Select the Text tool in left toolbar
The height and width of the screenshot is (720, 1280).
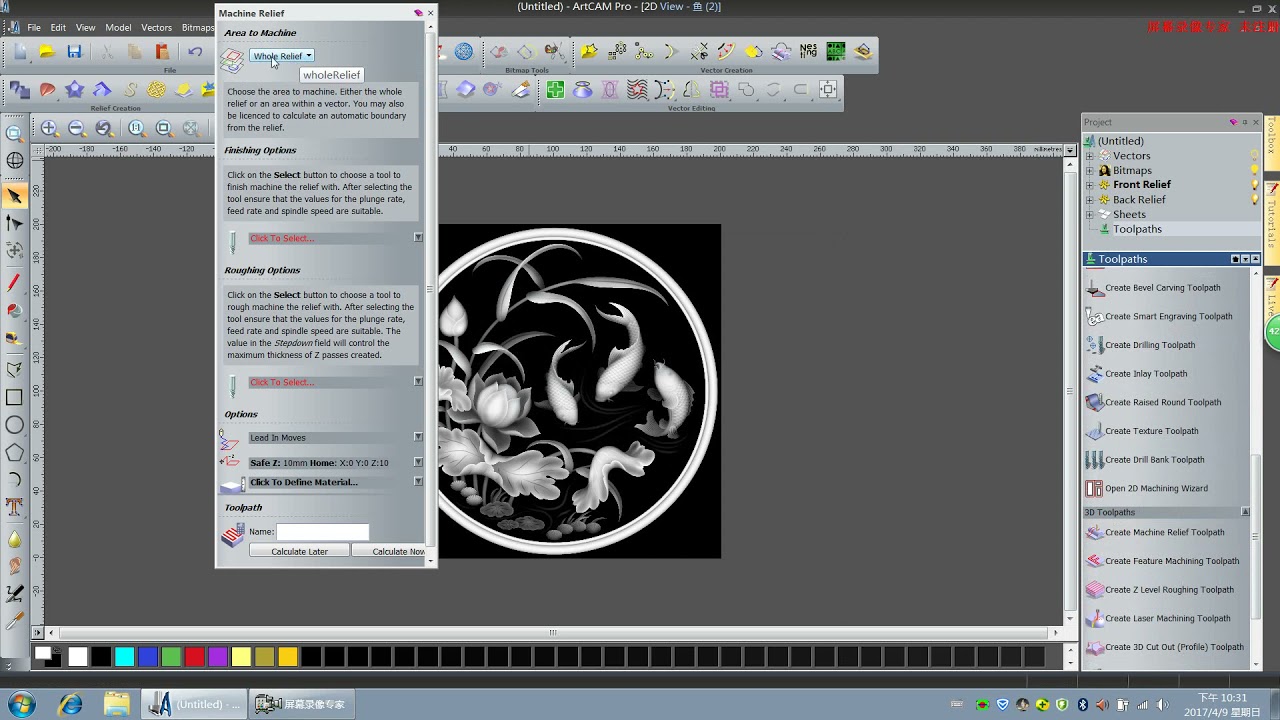14,507
